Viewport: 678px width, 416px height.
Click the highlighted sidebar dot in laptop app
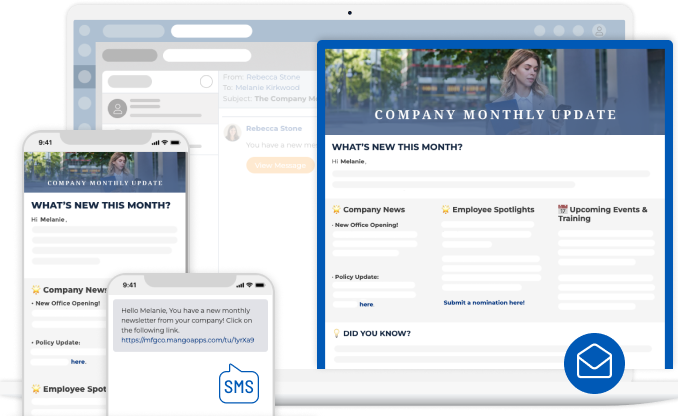84,77
